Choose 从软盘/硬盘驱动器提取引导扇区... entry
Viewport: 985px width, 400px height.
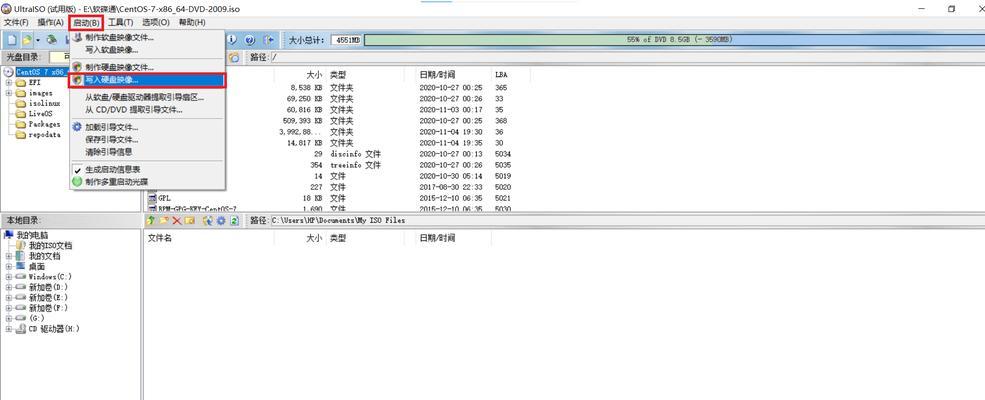coord(148,98)
